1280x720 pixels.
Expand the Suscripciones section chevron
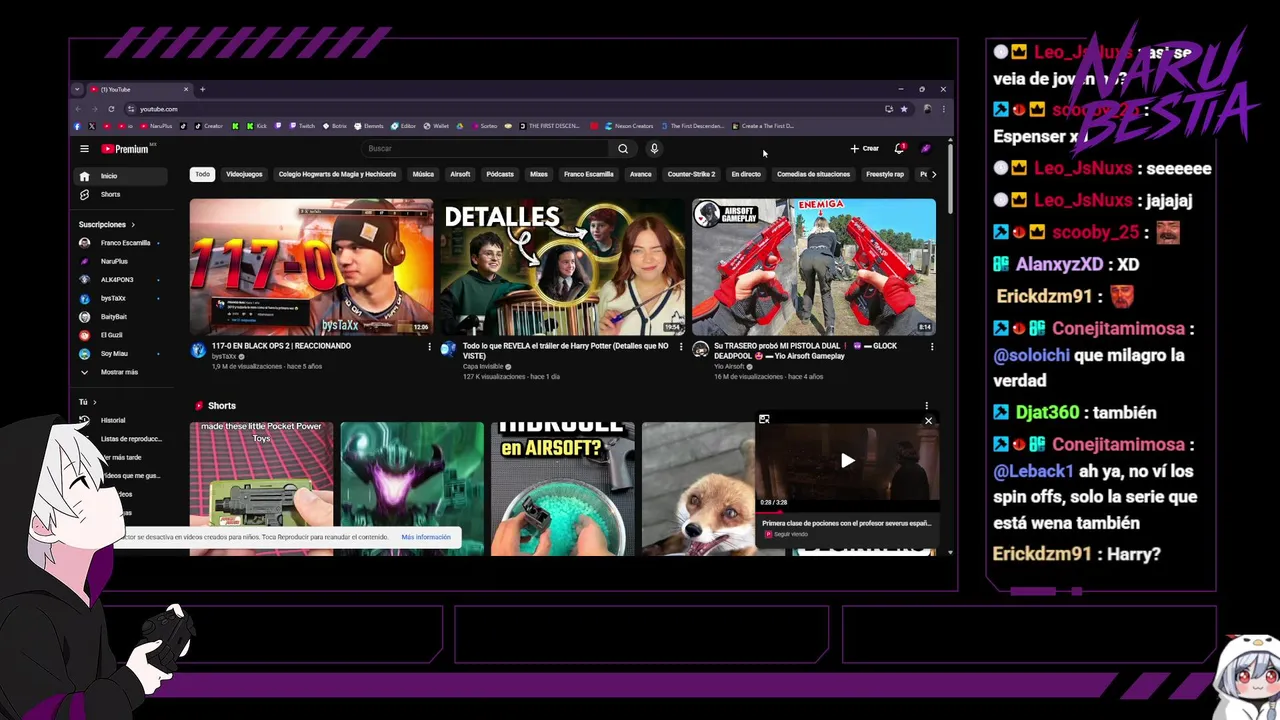133,225
